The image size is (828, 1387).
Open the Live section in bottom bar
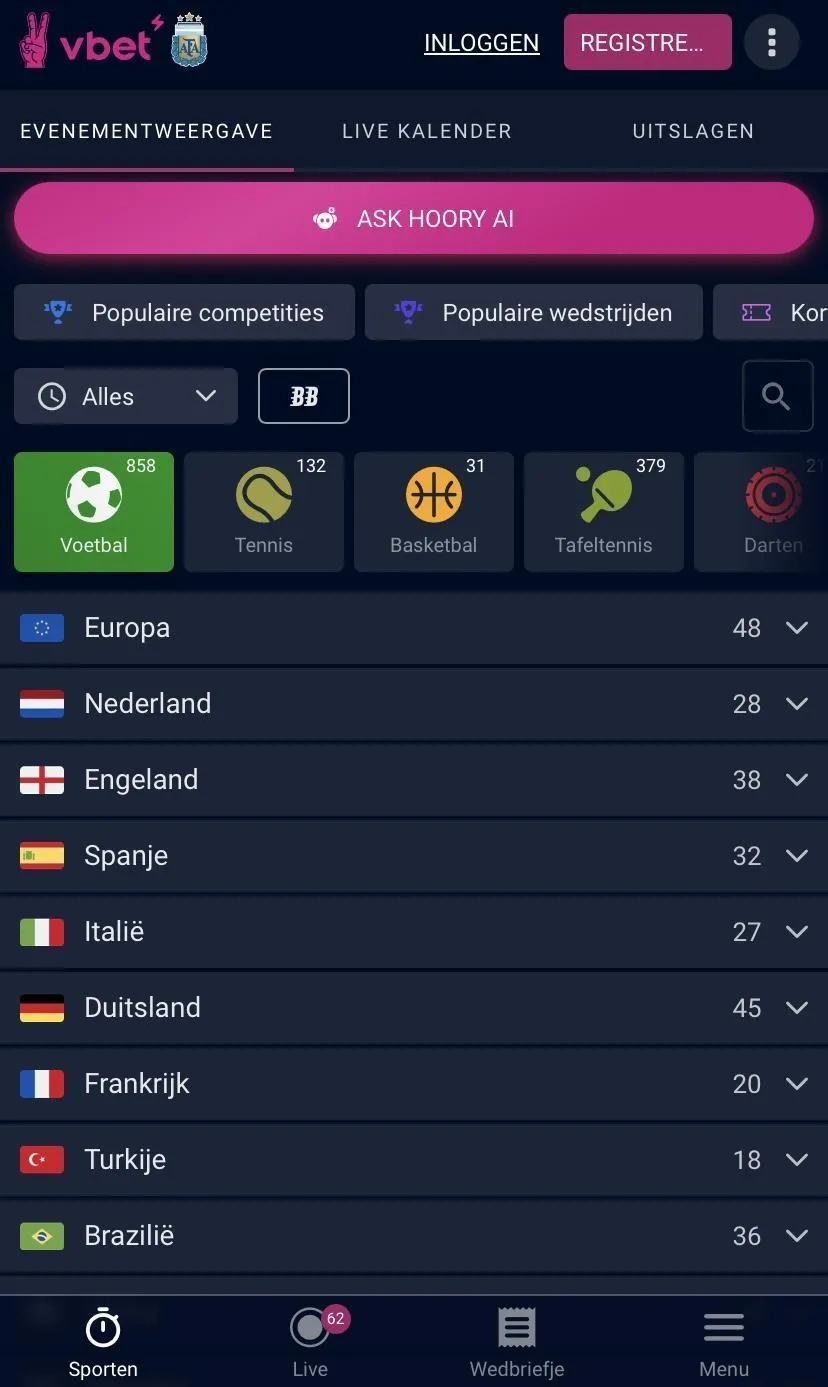310,1341
